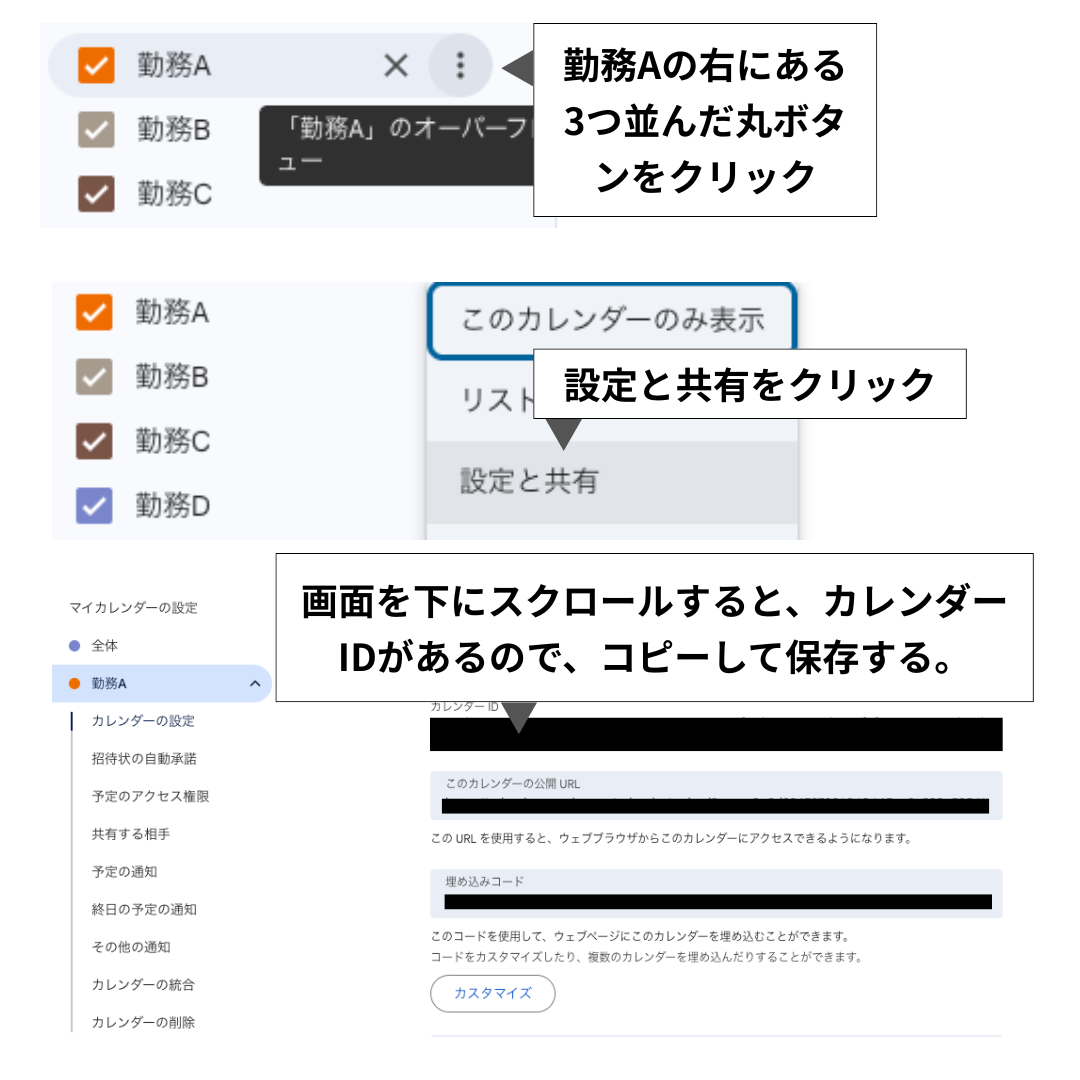This screenshot has height=1080, width=1080.
Task: Click the 埋め込みコード field
Action: tap(716, 893)
